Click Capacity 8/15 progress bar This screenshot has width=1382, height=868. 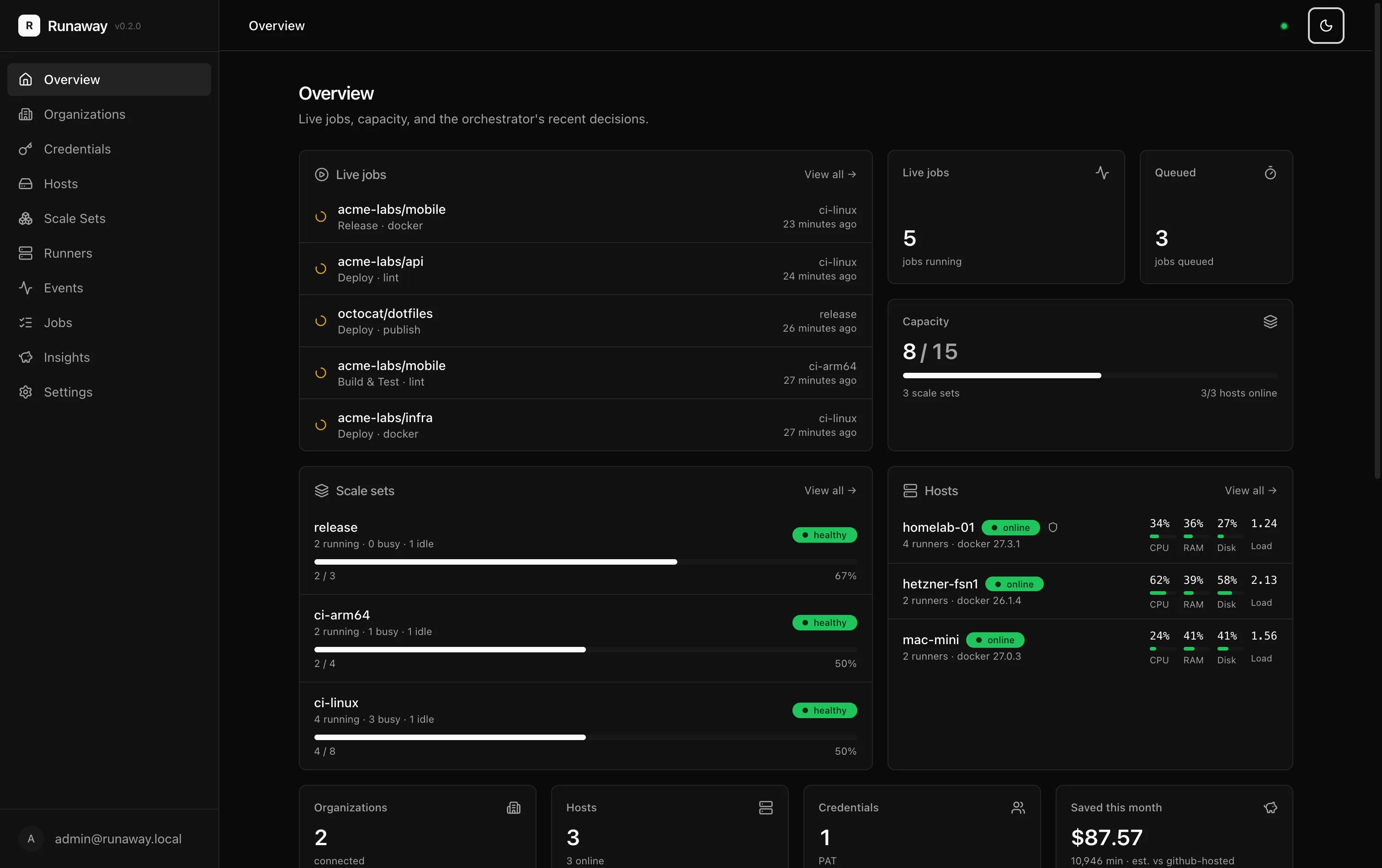1090,376
